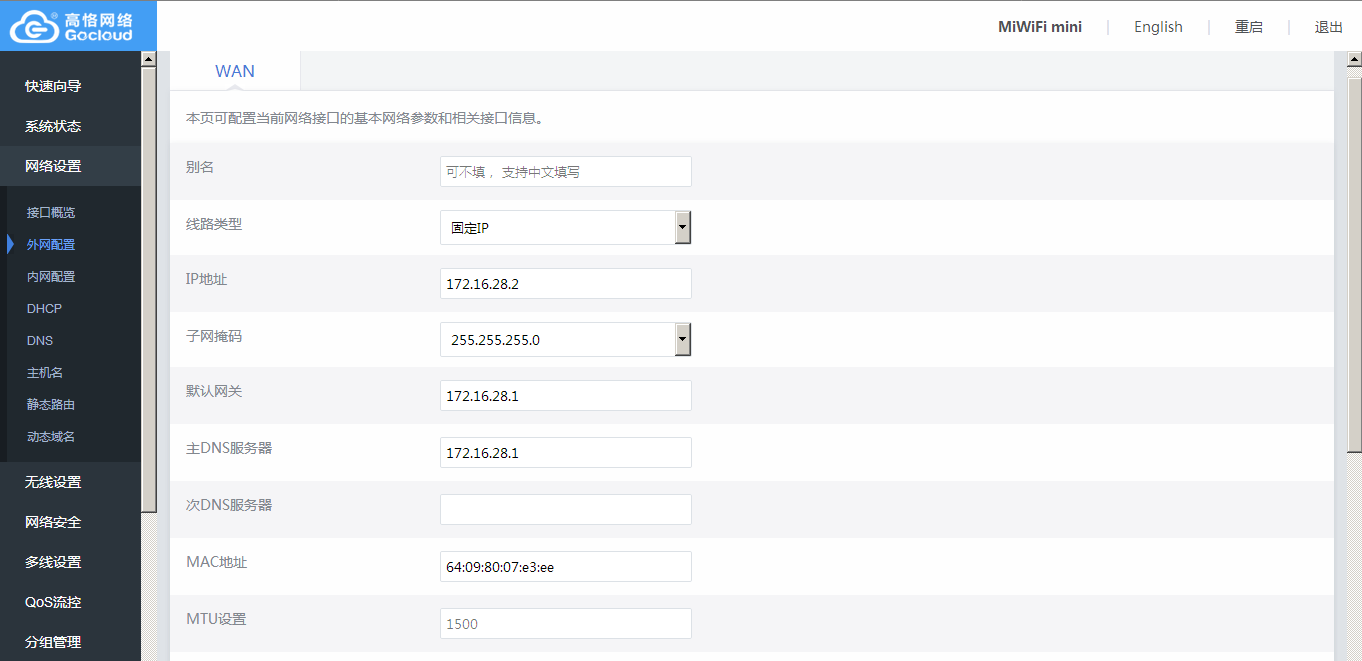1362x661 pixels.
Task: Focus the 别名 alias input field
Action: (566, 171)
